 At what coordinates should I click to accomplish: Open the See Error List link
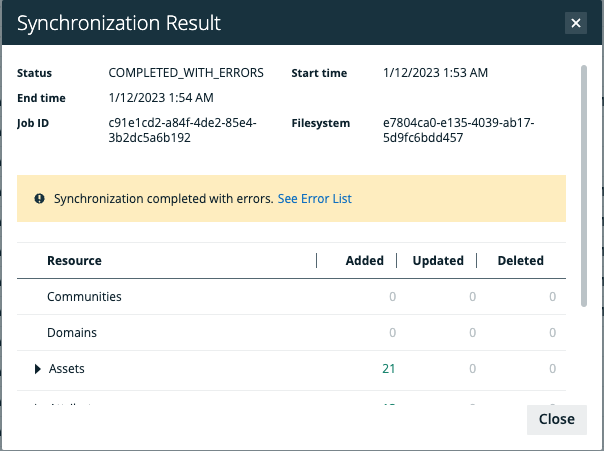click(314, 199)
